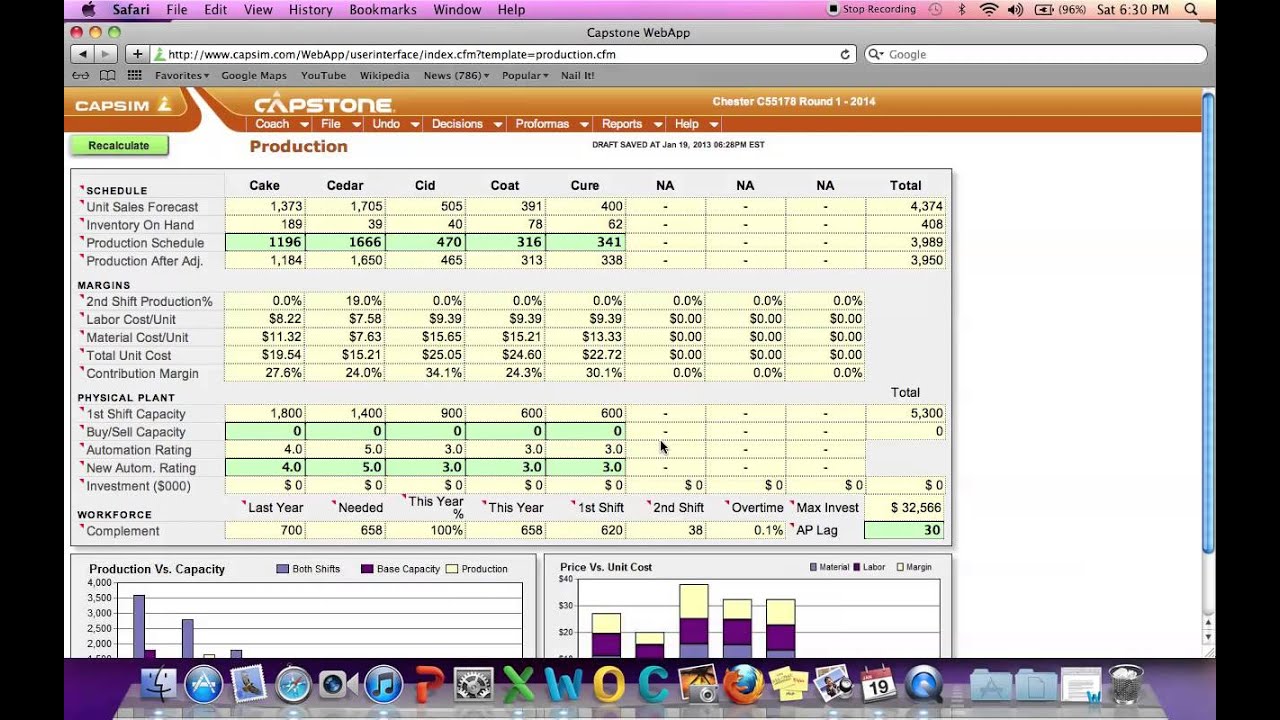The height and width of the screenshot is (720, 1280).
Task: Open the blue C app in the dock
Action: pos(653,685)
